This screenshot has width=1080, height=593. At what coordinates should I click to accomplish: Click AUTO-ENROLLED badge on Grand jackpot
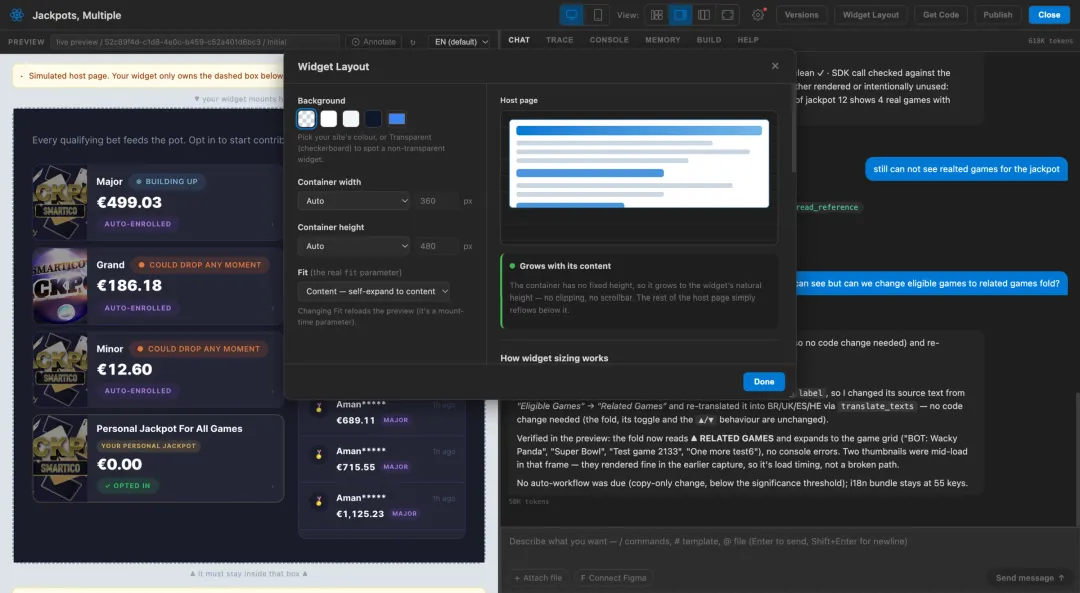pos(138,308)
